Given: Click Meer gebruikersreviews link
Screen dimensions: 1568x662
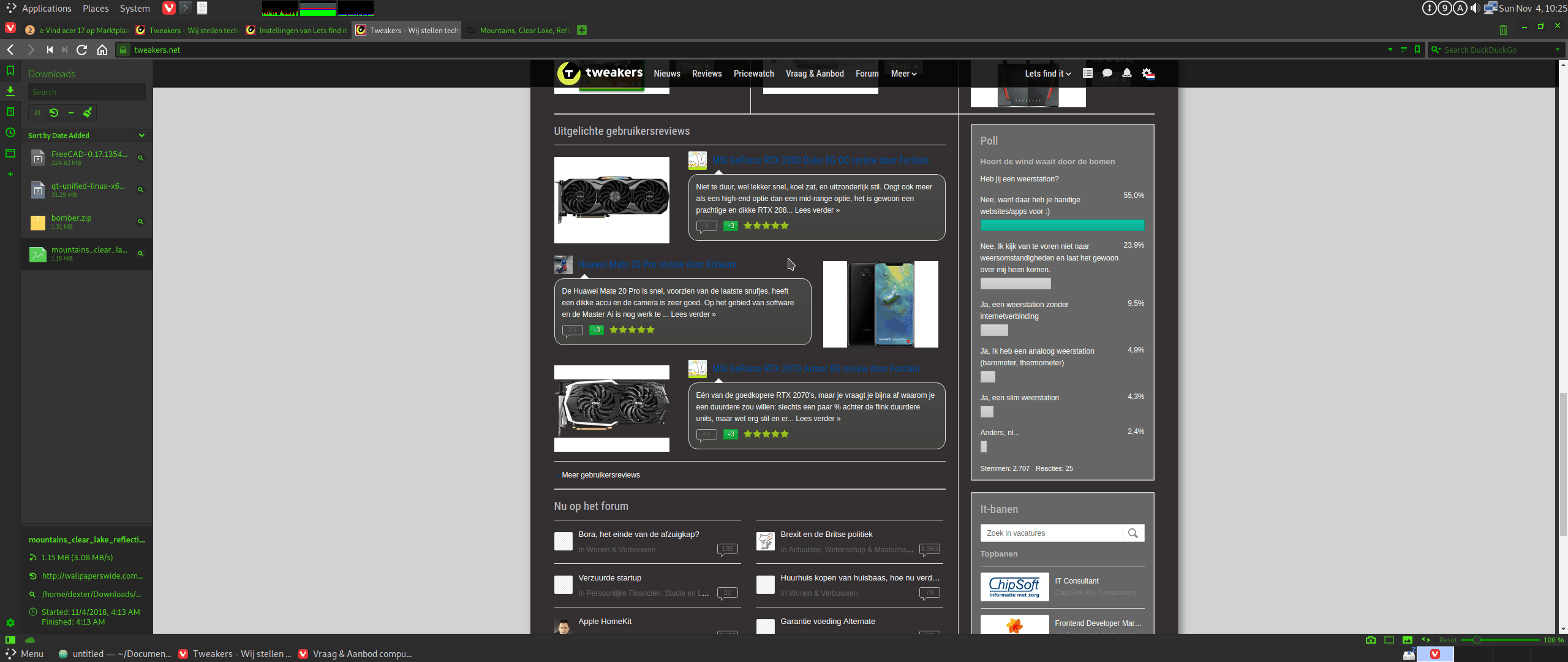Looking at the screenshot, I should point(600,475).
